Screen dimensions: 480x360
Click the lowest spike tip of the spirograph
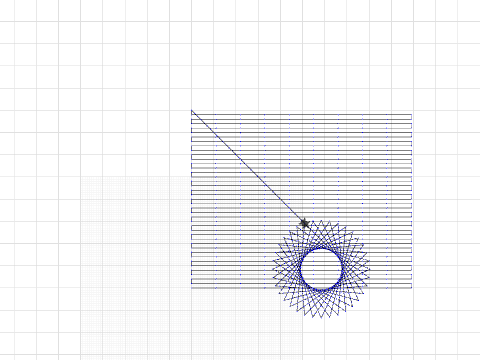(x=321, y=318)
